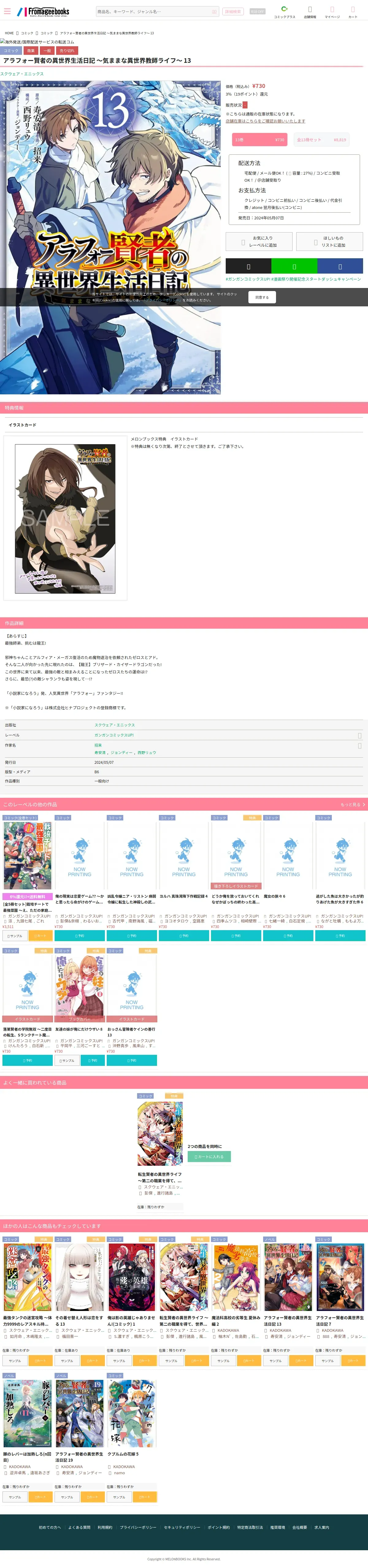Click the 漫画祭り開催記念 campaign hashtag
This screenshot has width=368, height=1568.
click(316, 279)
